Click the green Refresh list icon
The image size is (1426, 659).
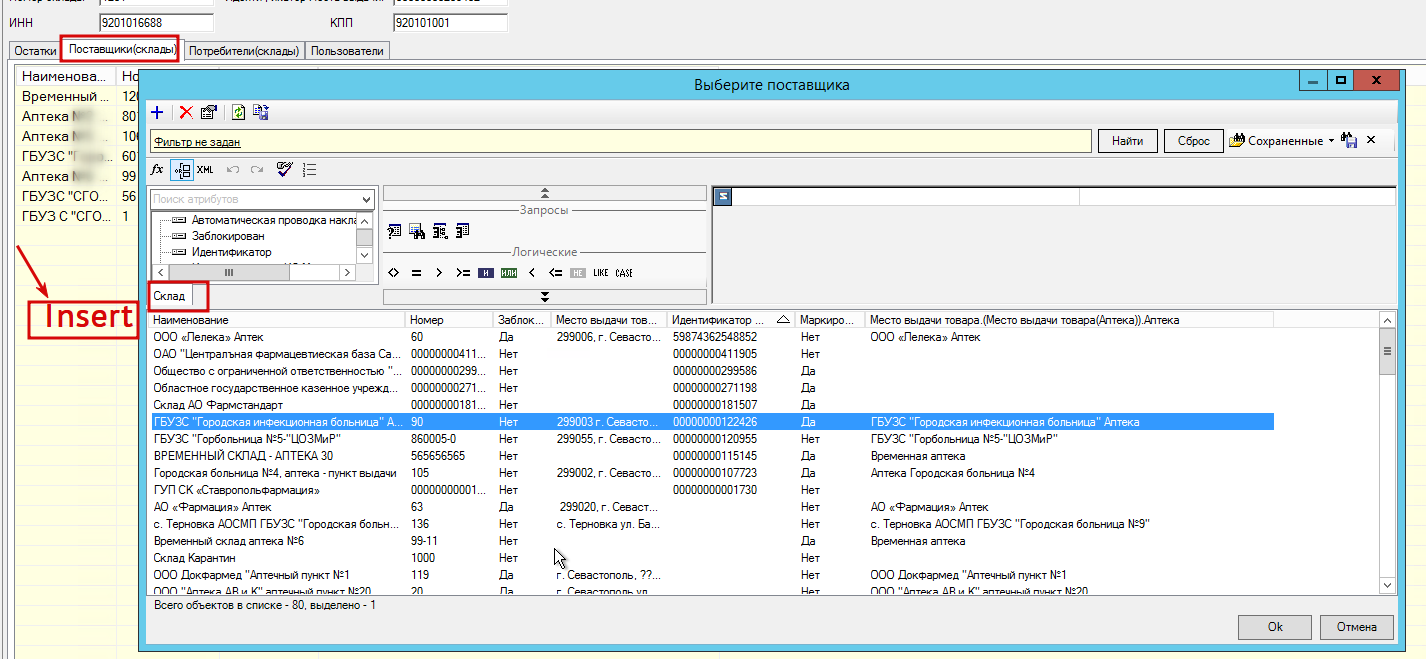click(239, 113)
